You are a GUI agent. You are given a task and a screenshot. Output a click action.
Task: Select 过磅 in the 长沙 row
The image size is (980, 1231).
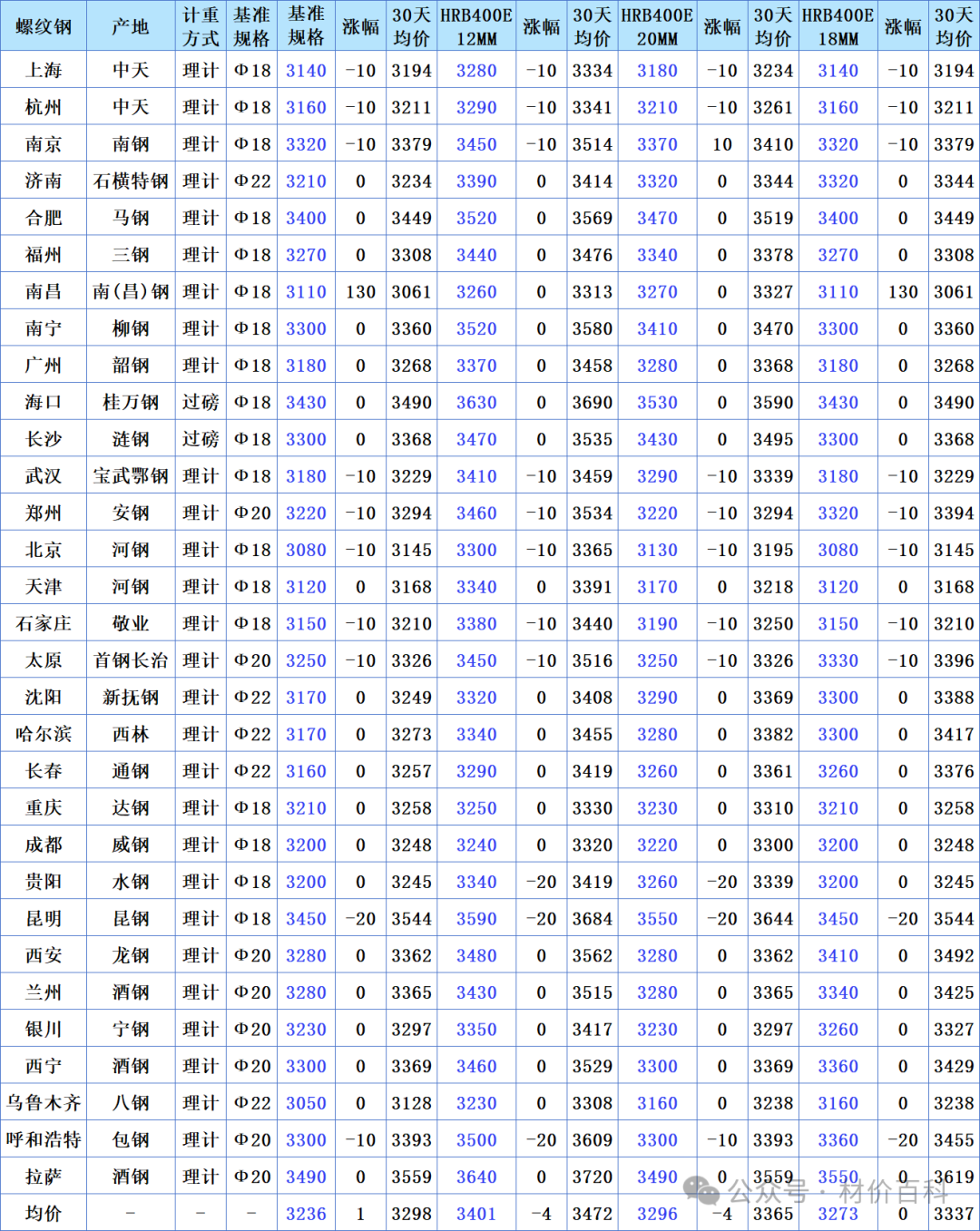201,439
